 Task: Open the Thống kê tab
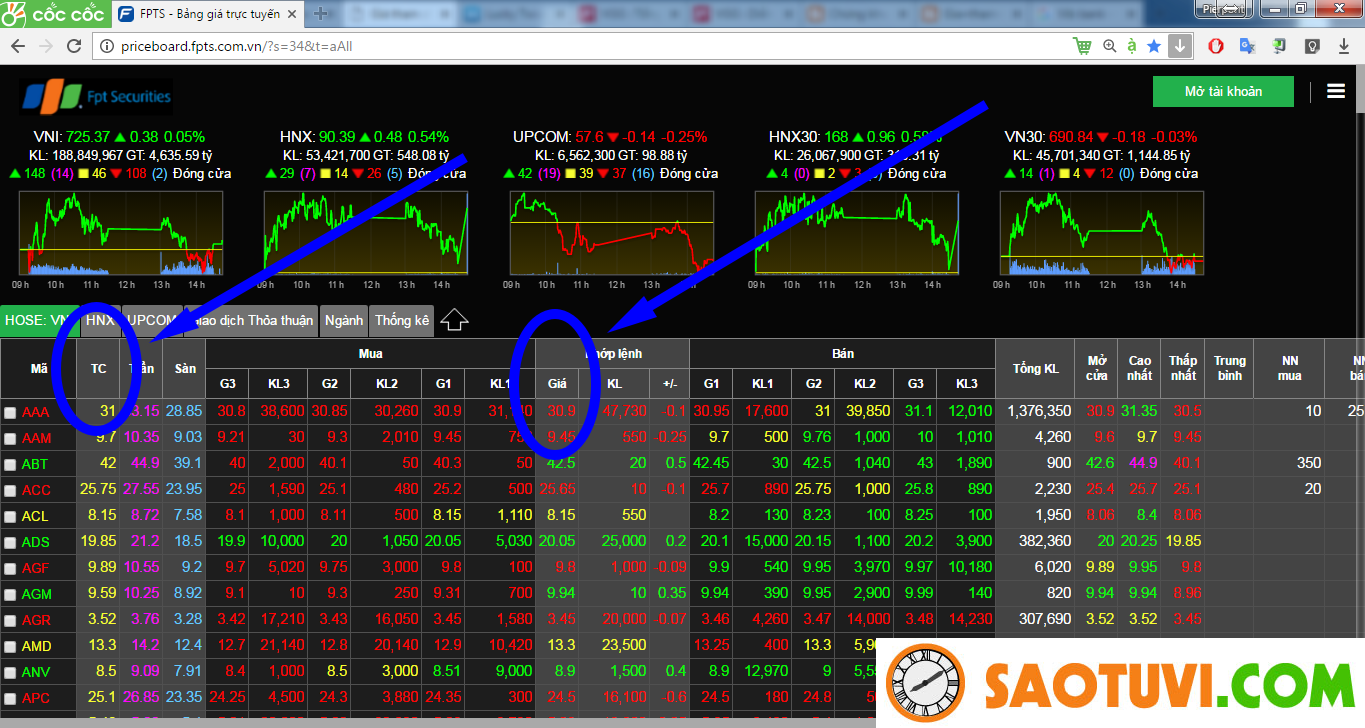(x=401, y=320)
